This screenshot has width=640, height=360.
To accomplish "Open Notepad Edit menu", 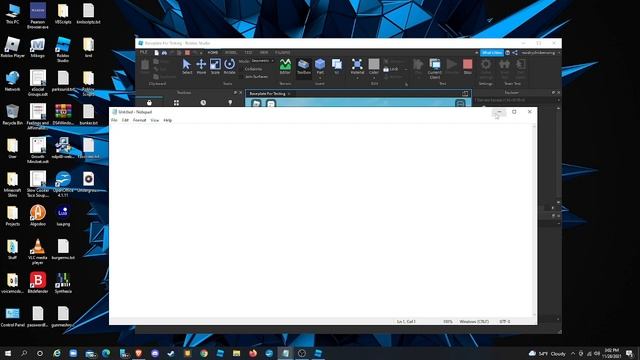I will (x=125, y=120).
